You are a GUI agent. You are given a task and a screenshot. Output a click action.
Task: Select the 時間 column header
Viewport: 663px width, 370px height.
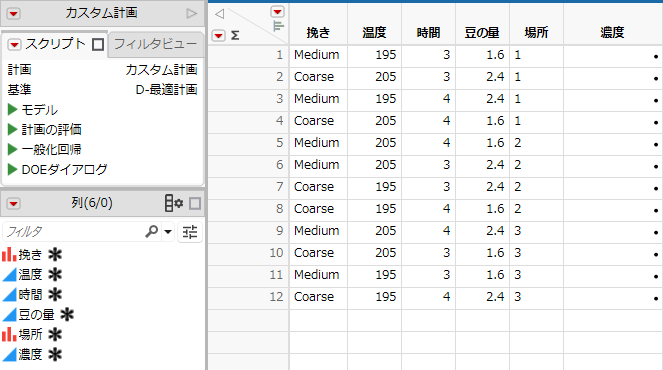pos(428,33)
